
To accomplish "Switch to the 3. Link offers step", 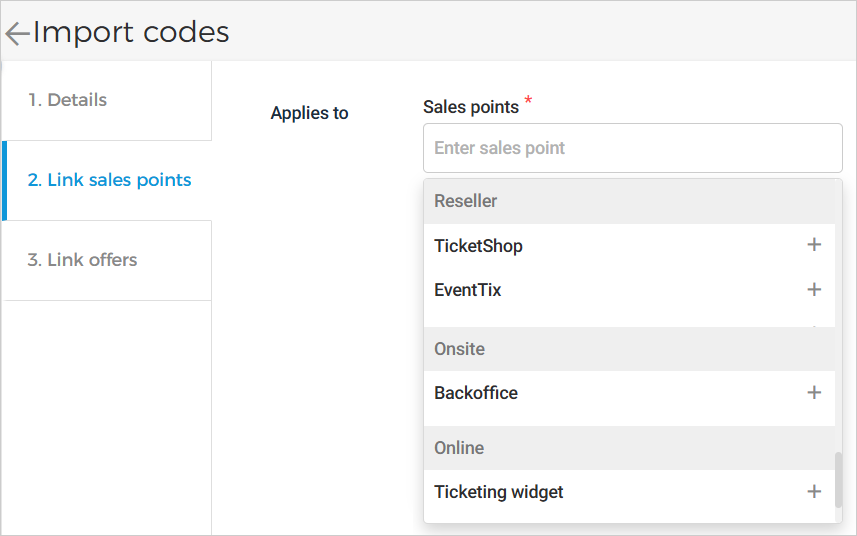I will point(82,260).
